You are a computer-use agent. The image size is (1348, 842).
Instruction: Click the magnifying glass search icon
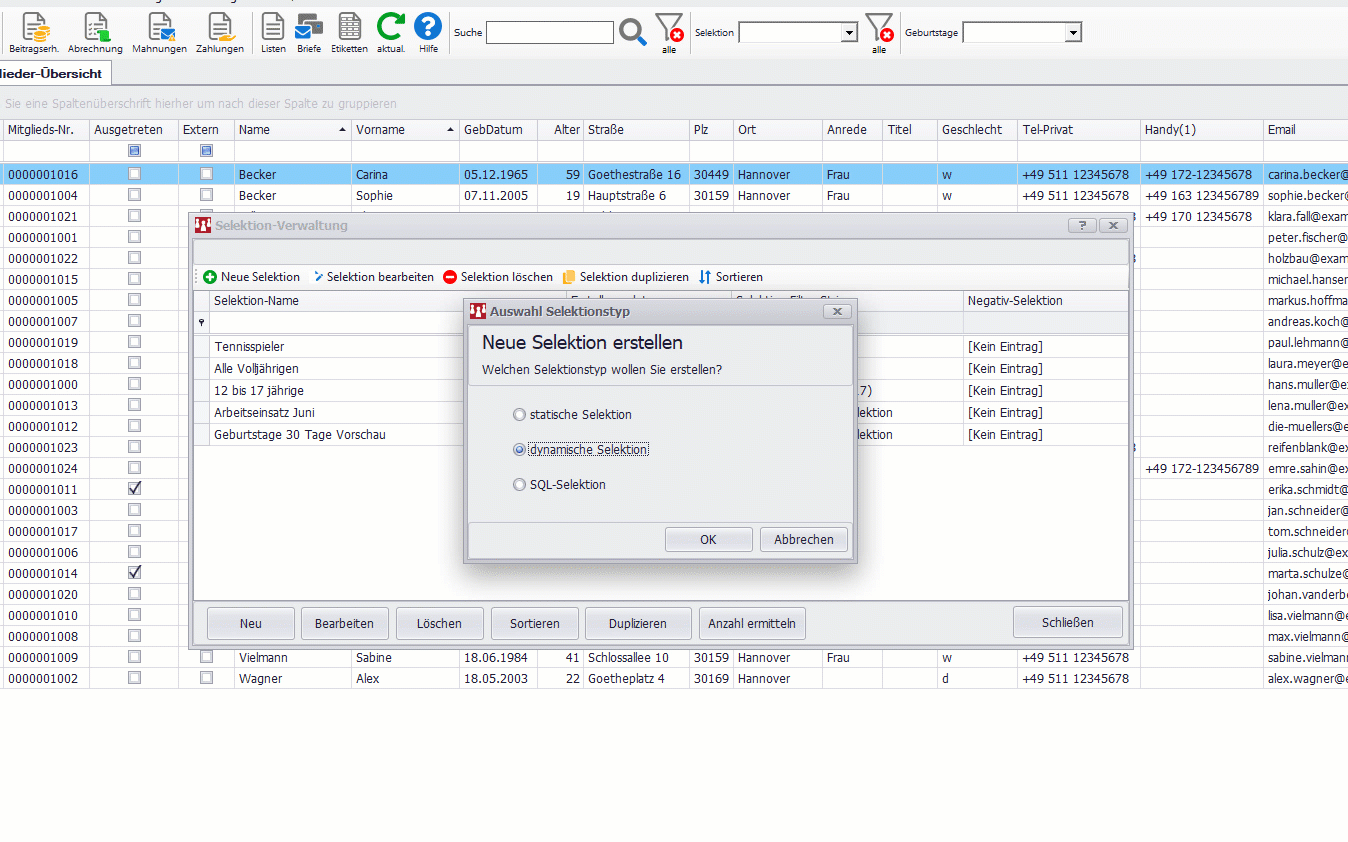pyautogui.click(x=632, y=33)
